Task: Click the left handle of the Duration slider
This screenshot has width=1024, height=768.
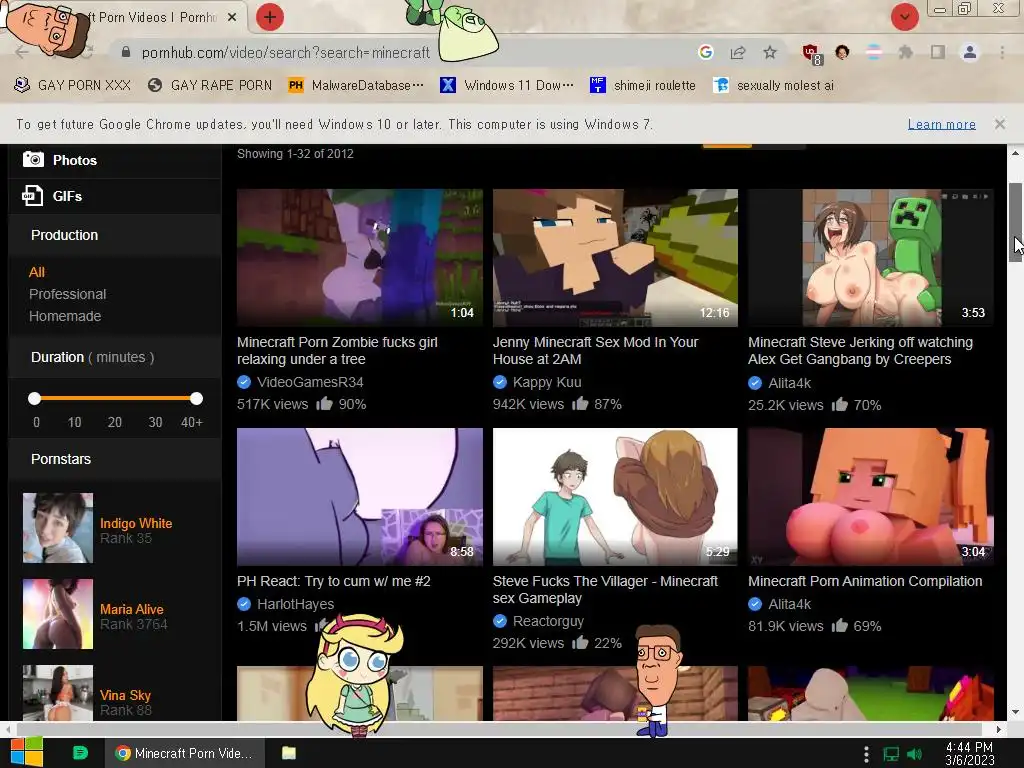Action: (x=35, y=398)
